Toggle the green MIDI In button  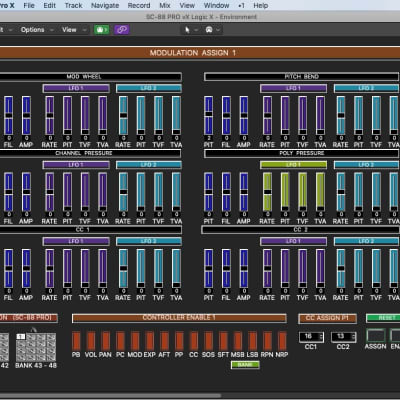(101, 30)
